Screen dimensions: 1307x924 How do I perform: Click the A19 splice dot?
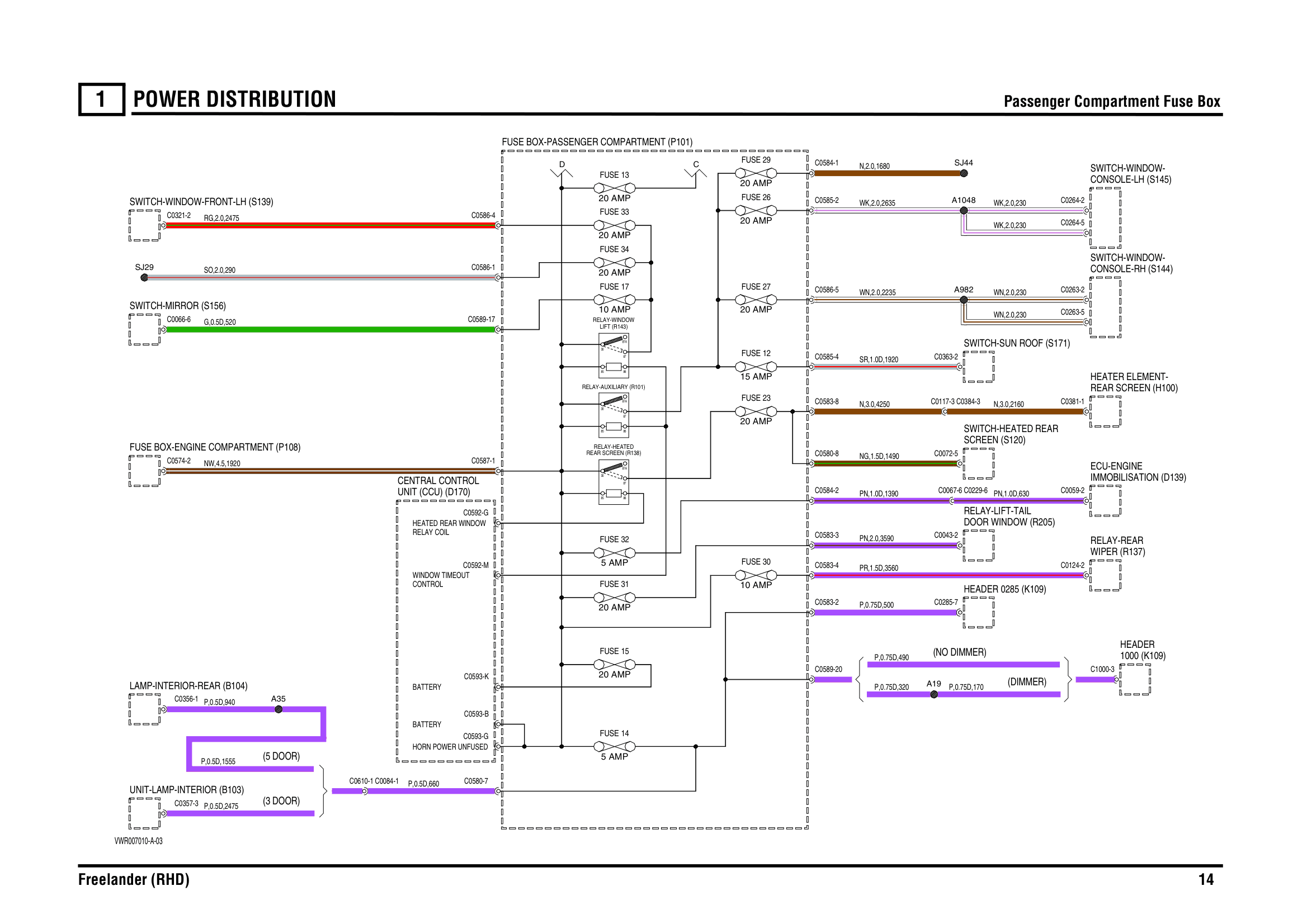[934, 694]
